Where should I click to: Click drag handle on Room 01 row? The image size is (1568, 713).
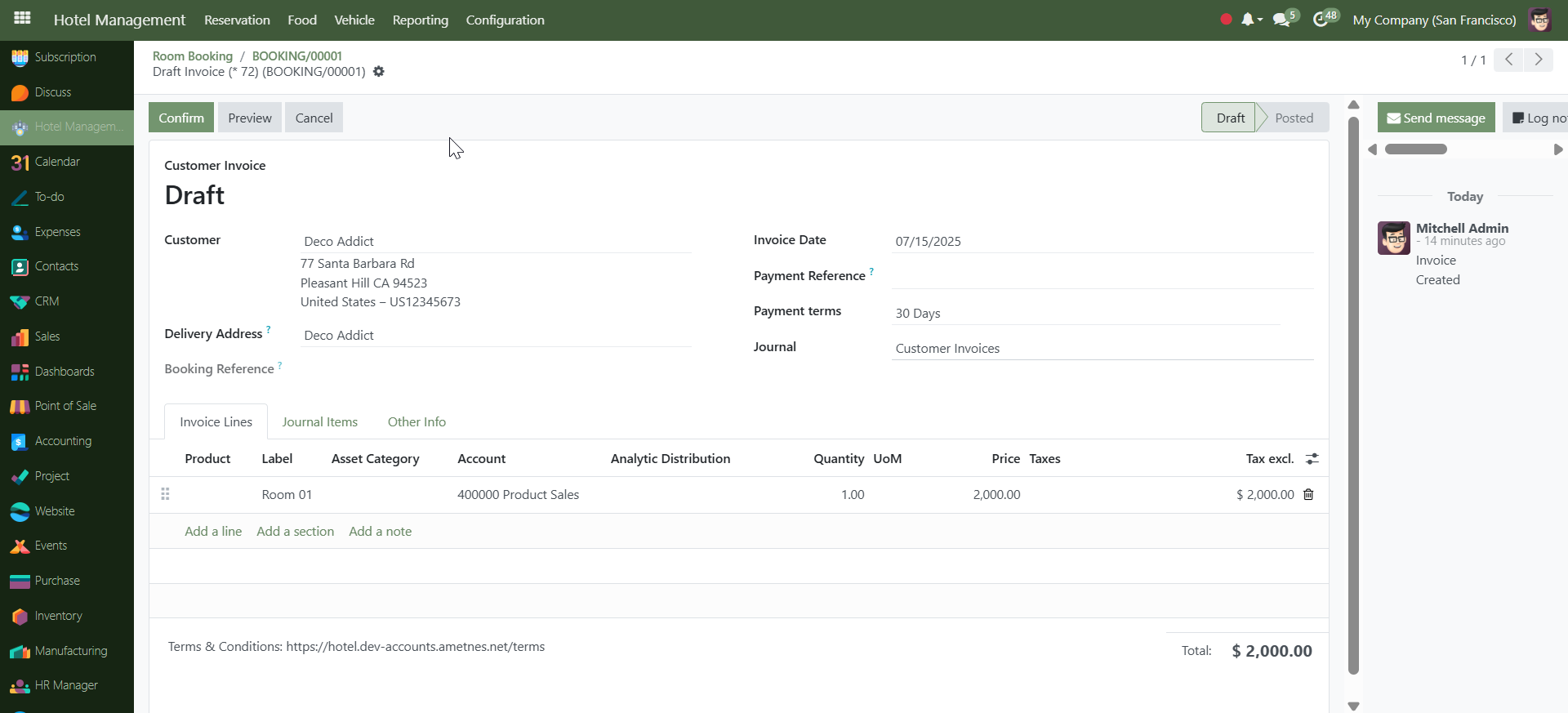click(x=165, y=494)
